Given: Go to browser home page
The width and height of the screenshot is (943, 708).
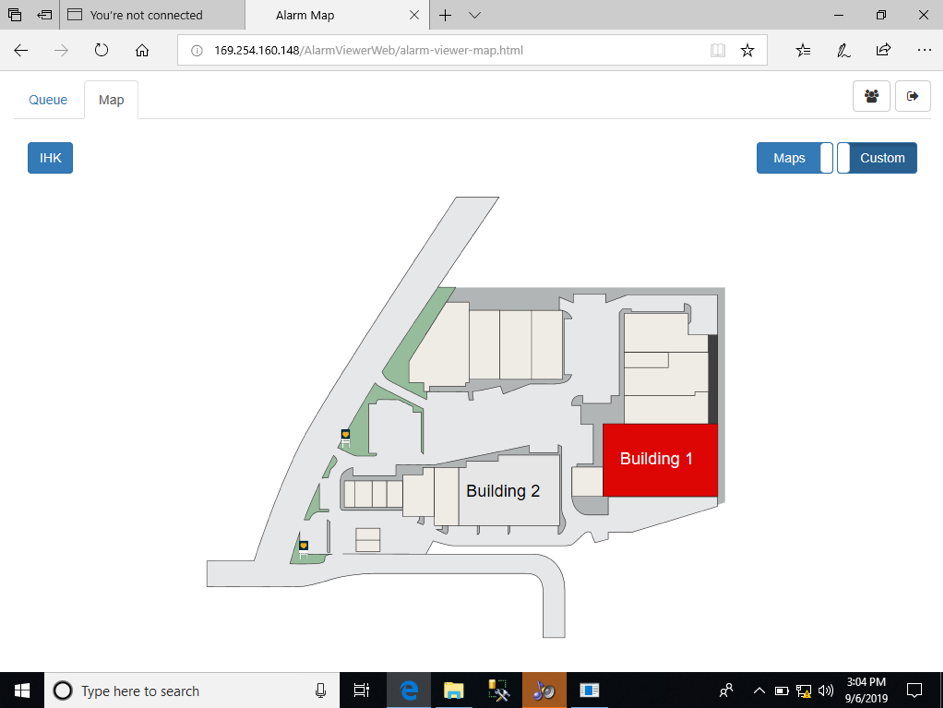Looking at the screenshot, I should click(142, 51).
